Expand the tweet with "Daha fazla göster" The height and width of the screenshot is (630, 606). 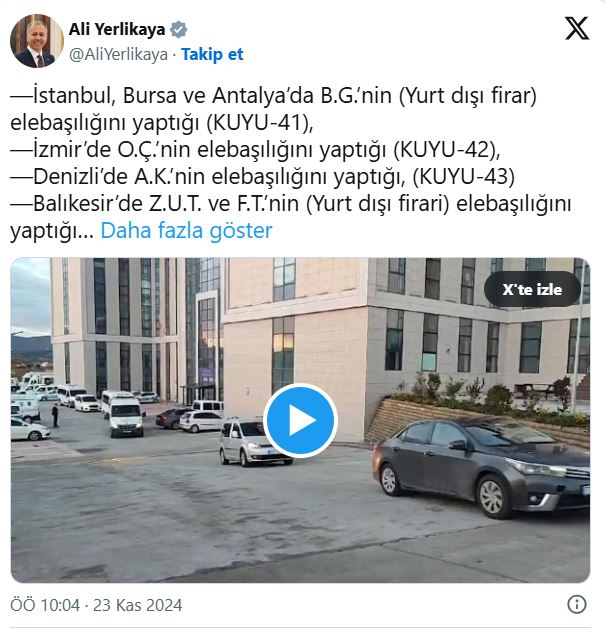coord(186,231)
